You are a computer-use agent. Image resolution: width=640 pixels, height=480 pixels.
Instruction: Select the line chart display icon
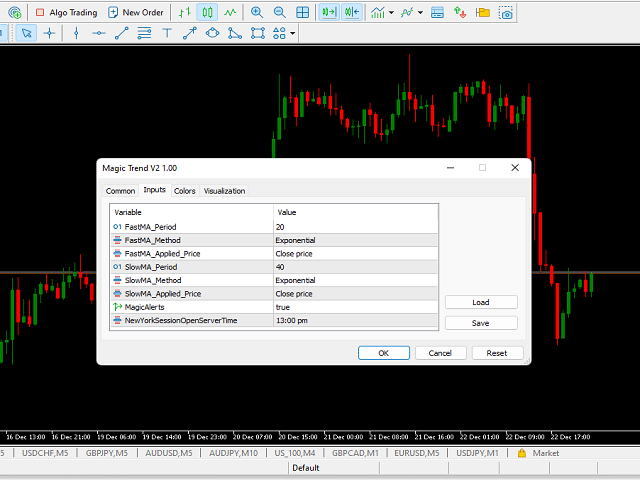[230, 13]
